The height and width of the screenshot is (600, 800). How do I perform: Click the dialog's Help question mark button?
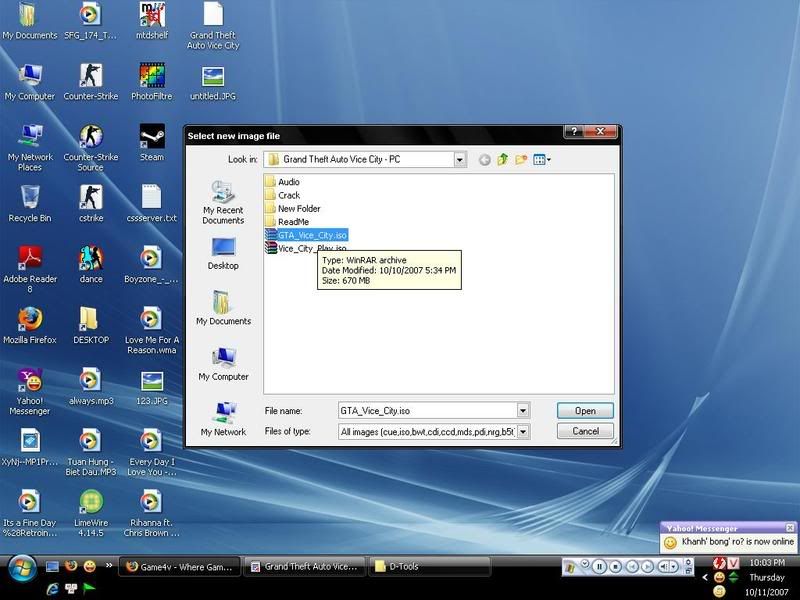(x=574, y=132)
